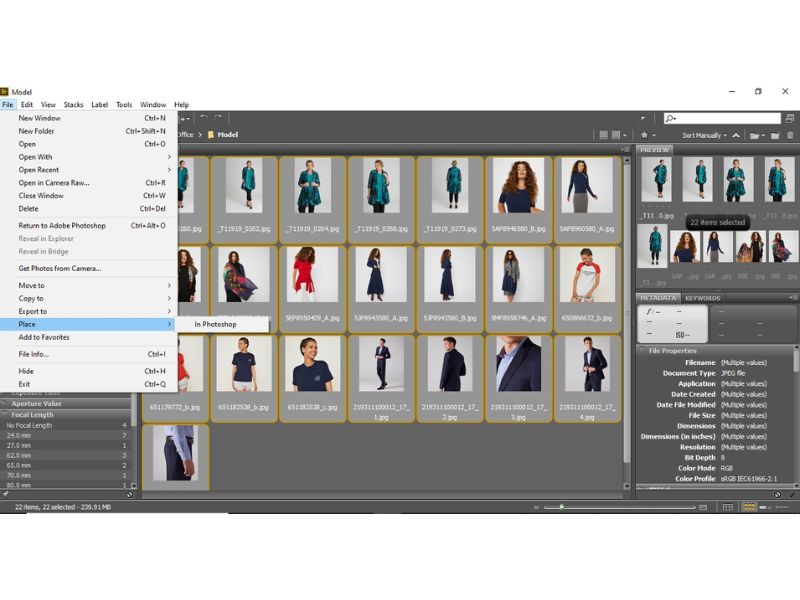This screenshot has width=800, height=600.
Task: Click the thumbnail quality grid icon
Action: 604,135
